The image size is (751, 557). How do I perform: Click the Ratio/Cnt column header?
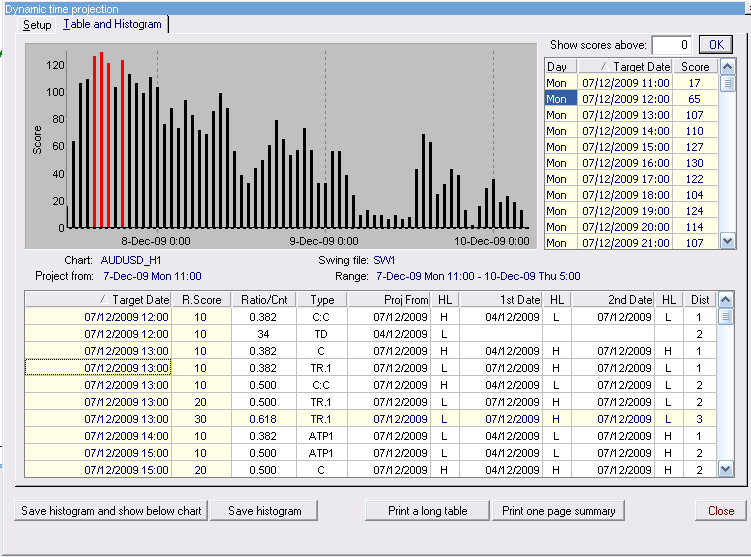tap(264, 300)
